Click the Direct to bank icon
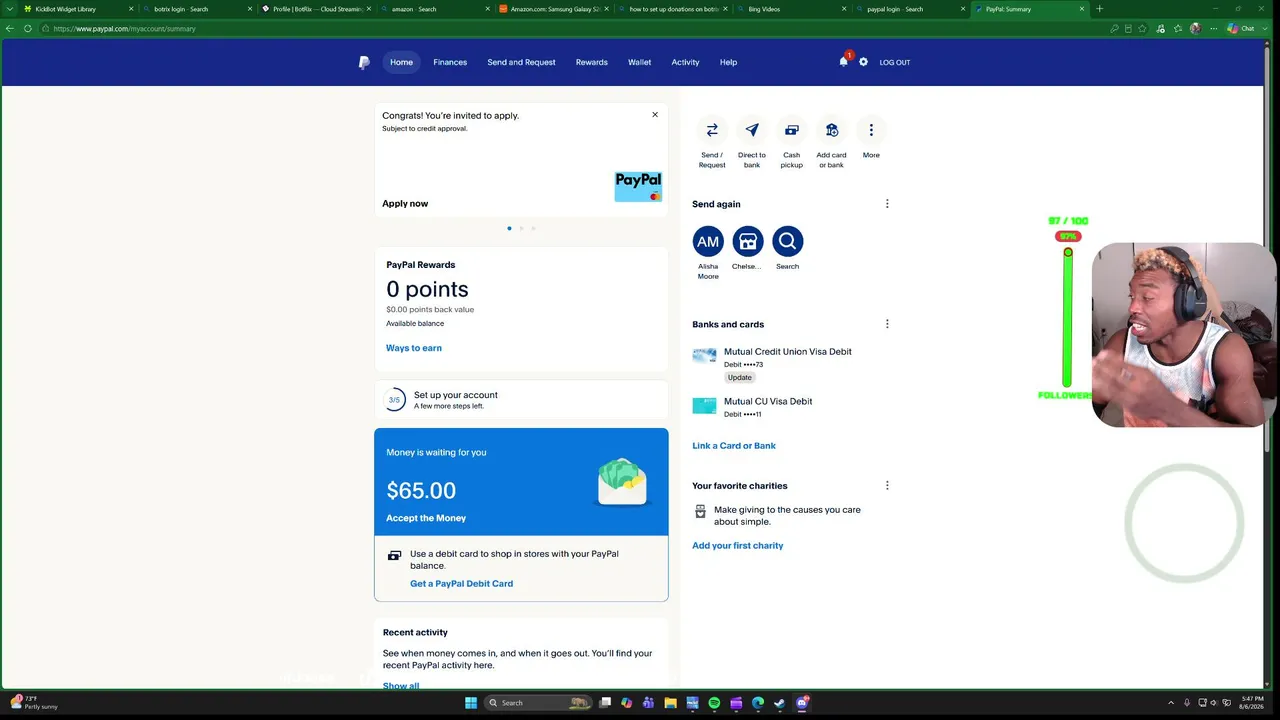 (752, 130)
